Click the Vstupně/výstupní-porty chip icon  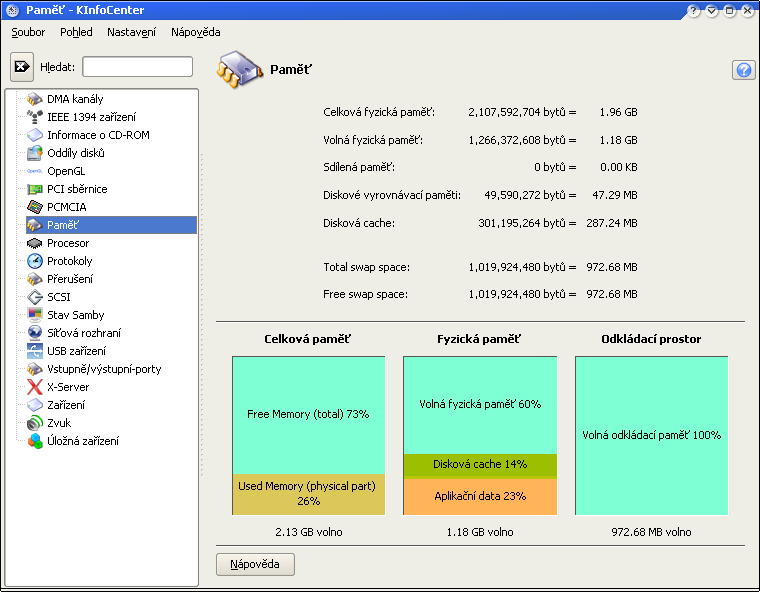coord(35,369)
